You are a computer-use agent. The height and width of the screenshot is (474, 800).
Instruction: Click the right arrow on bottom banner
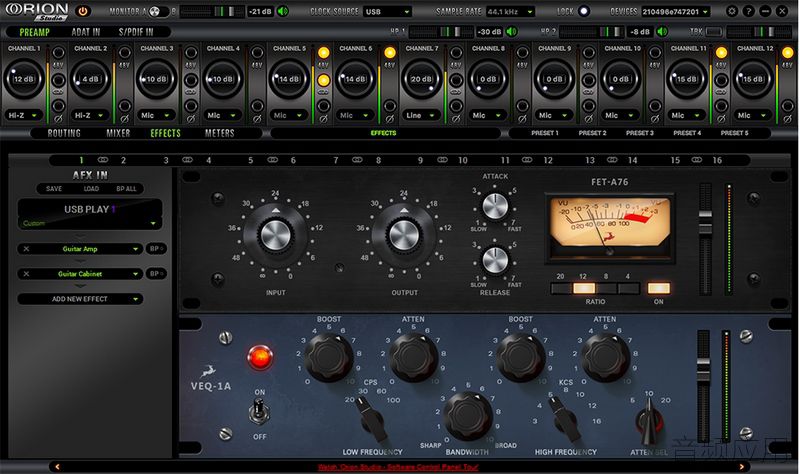coord(741,466)
